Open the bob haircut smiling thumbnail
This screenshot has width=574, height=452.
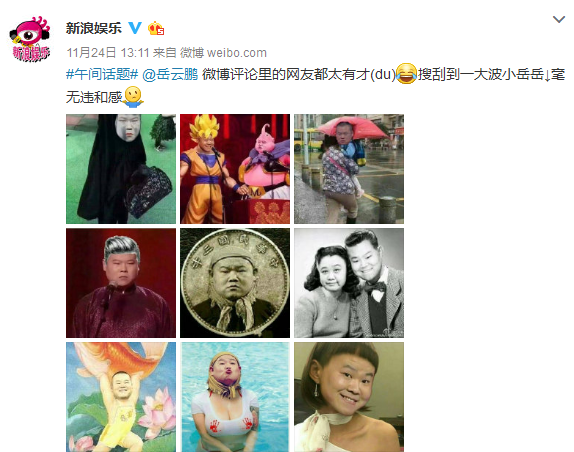pos(349,397)
